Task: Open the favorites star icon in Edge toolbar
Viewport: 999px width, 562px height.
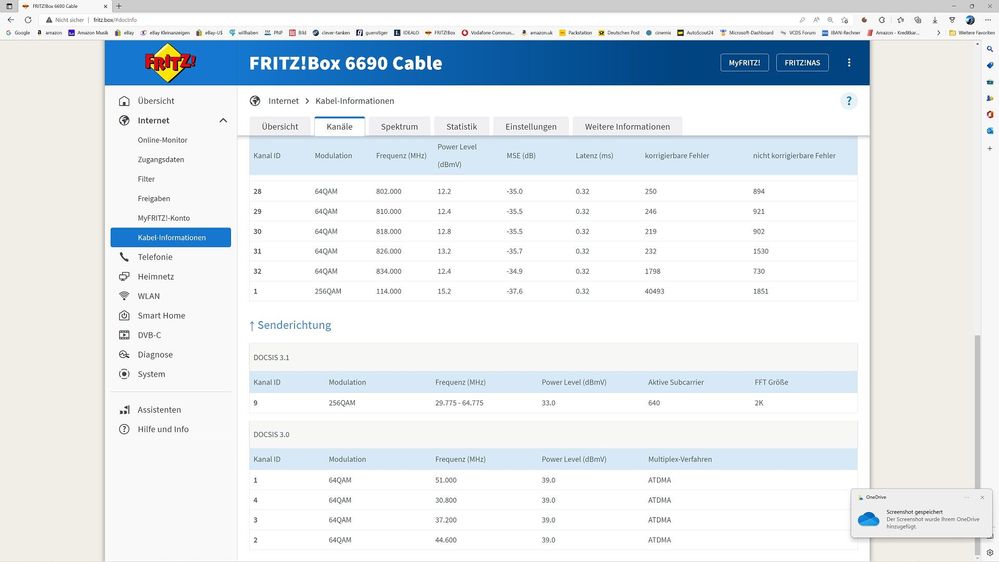Action: 900,20
